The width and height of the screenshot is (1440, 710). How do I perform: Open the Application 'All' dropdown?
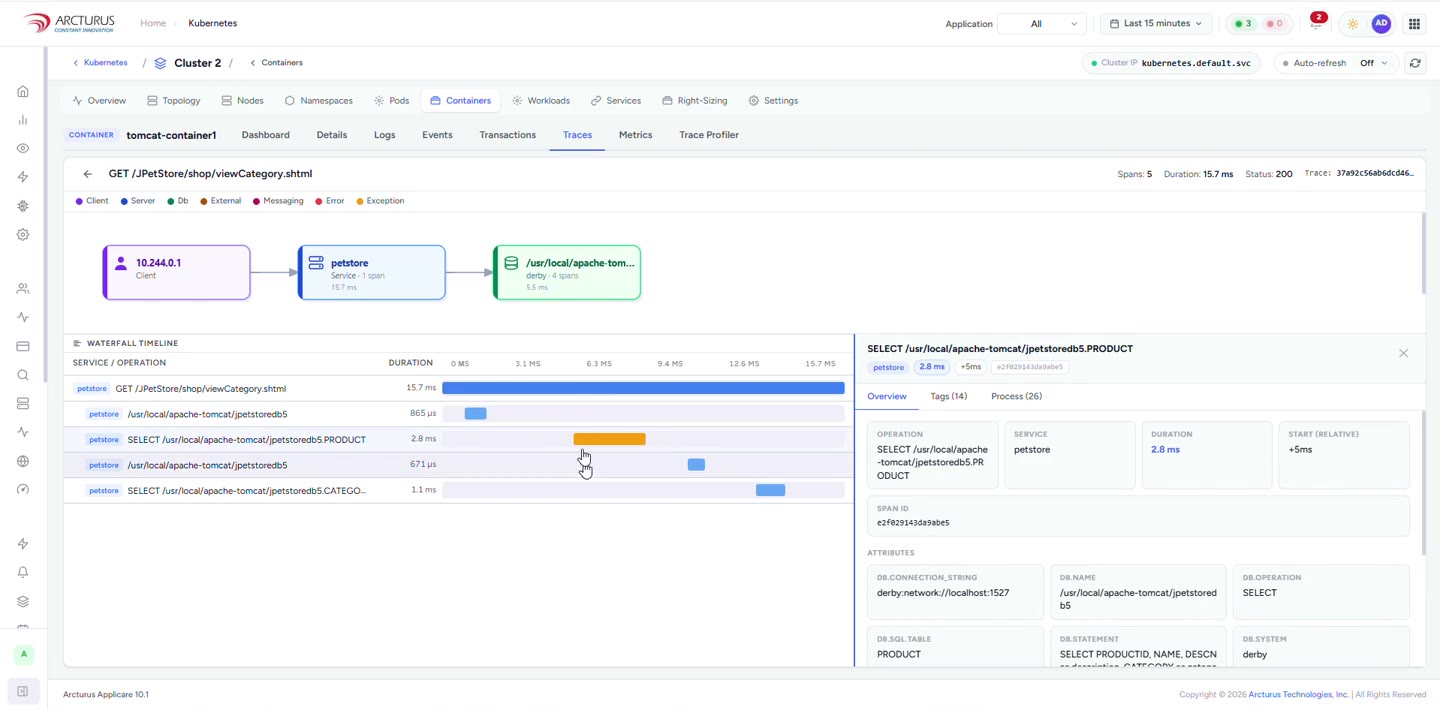tap(1043, 24)
